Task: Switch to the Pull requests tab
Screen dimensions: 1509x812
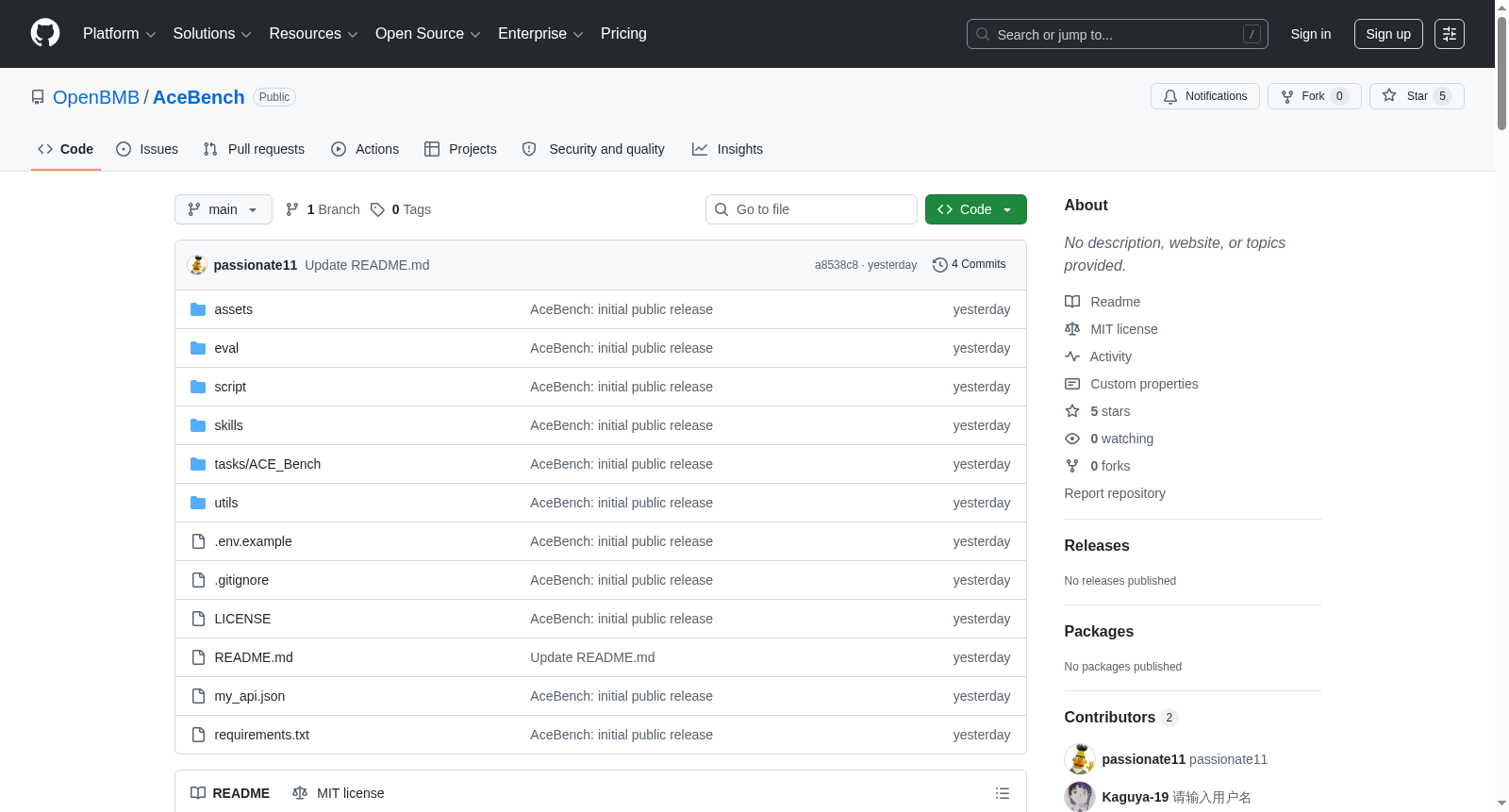Action: click(254, 149)
